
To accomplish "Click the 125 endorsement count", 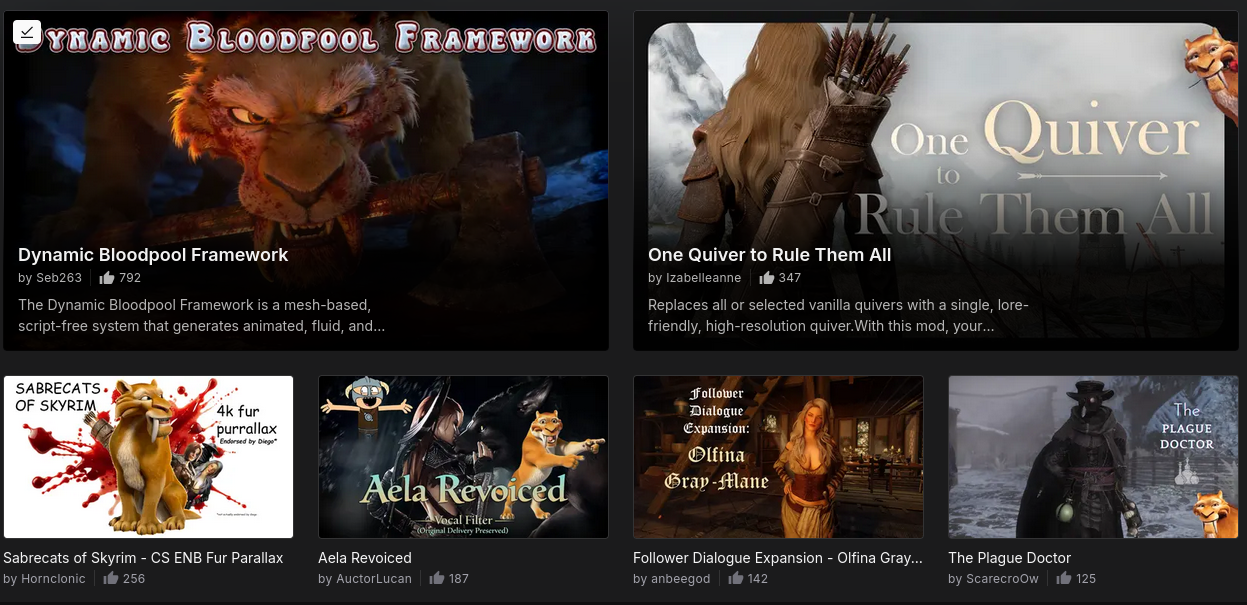I will tap(1086, 579).
